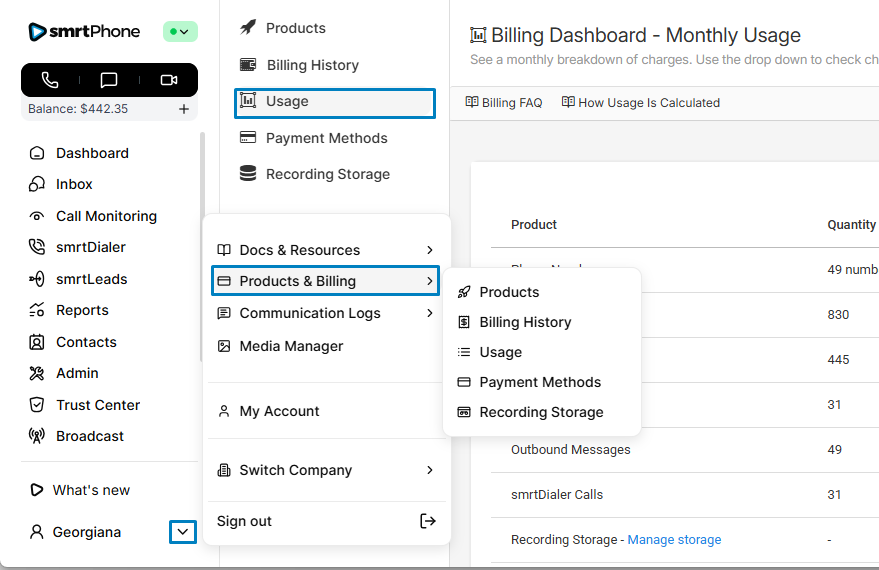Select Billing History in the flyout submenu
The height and width of the screenshot is (570, 879).
[525, 322]
